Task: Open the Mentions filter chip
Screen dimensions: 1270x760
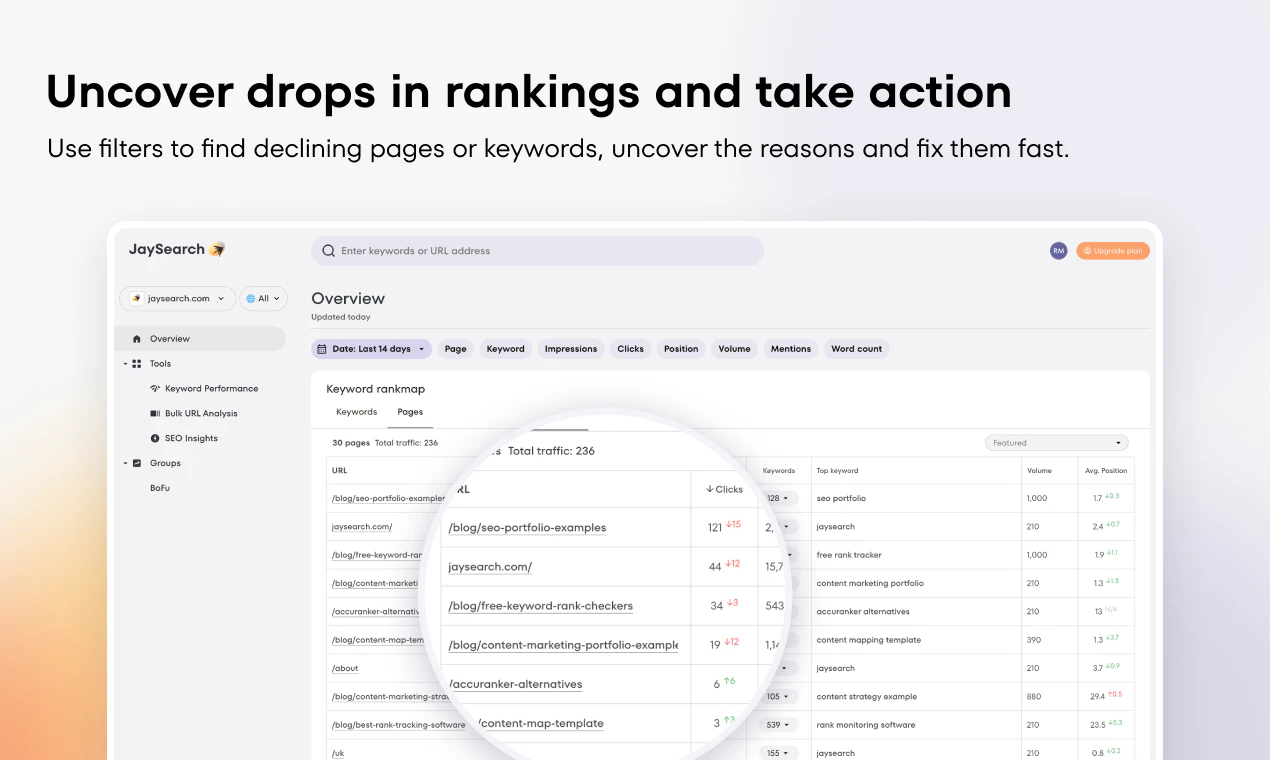Action: [791, 349]
